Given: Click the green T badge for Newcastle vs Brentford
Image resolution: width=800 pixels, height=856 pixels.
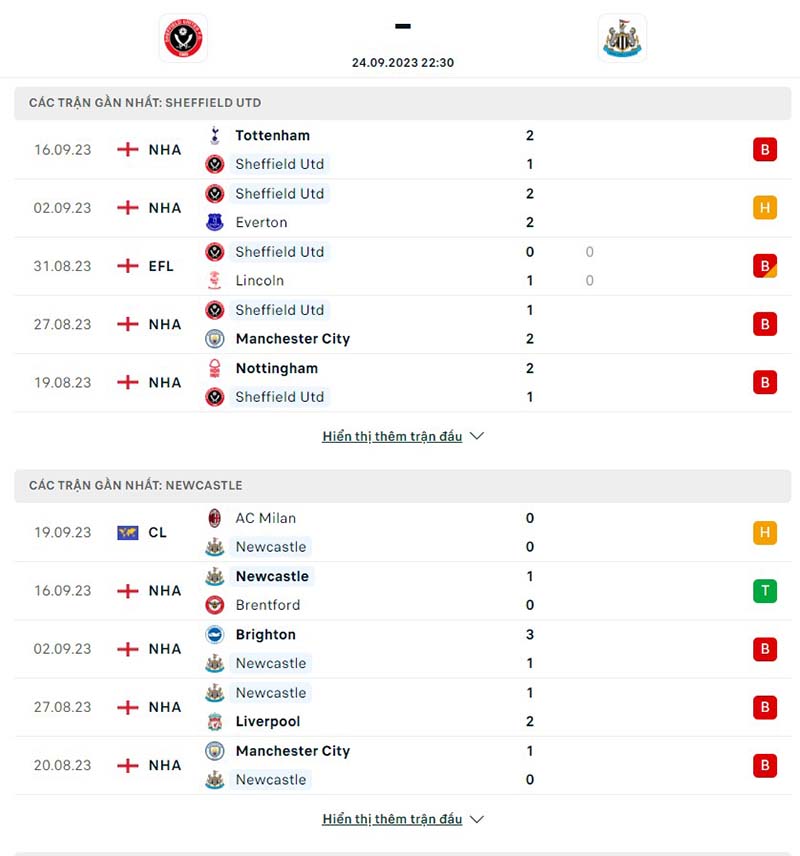Looking at the screenshot, I should click(x=765, y=591).
